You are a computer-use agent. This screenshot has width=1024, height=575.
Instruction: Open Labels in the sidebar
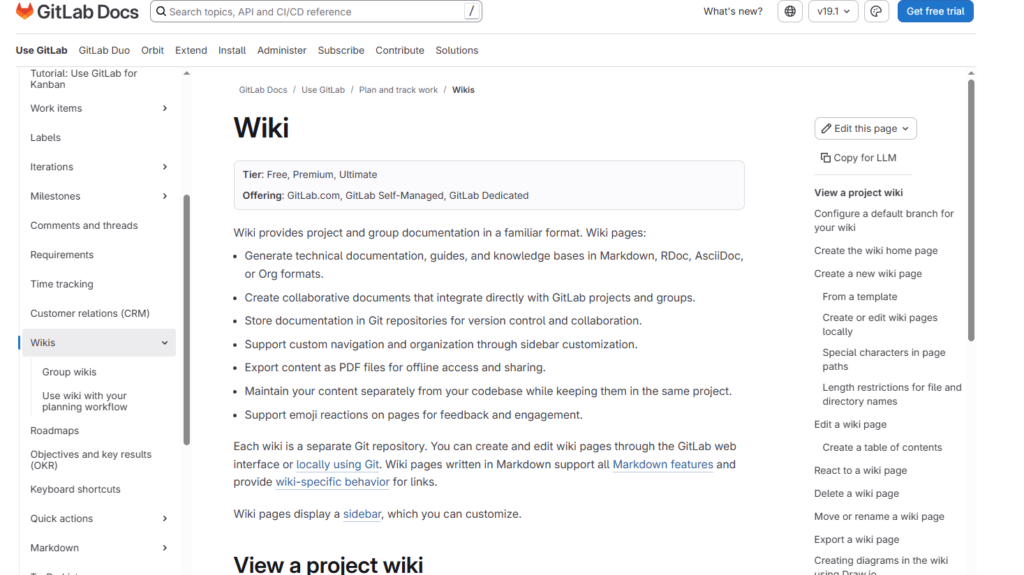click(x=45, y=138)
